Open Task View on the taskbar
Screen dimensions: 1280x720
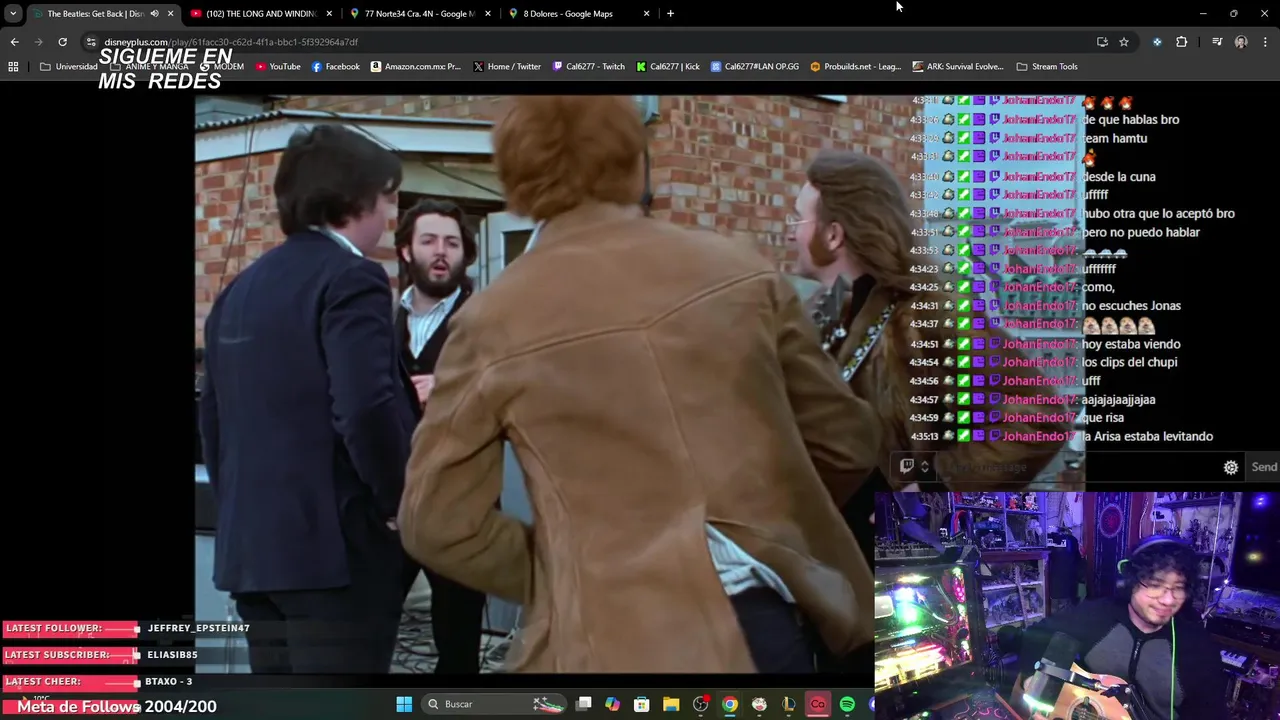tap(584, 704)
